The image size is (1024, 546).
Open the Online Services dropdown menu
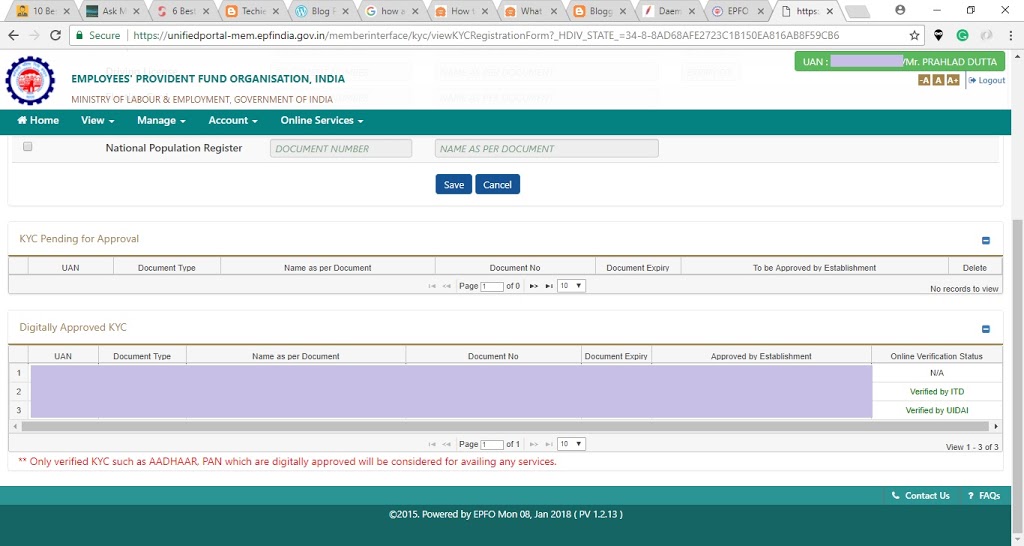pos(322,120)
